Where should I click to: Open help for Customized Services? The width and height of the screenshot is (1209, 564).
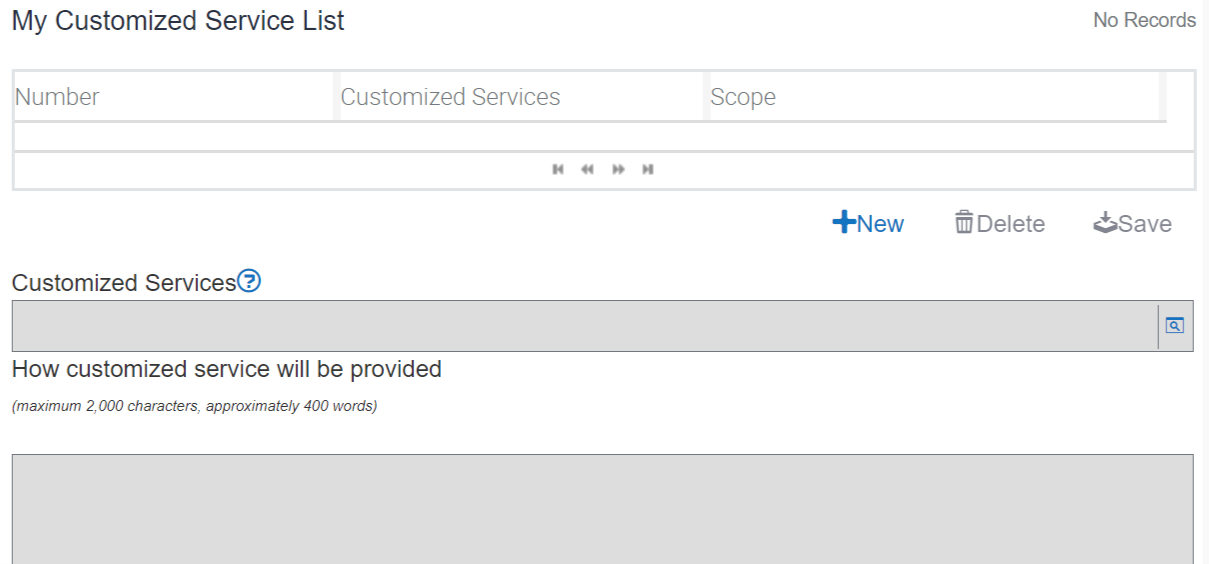pos(249,282)
